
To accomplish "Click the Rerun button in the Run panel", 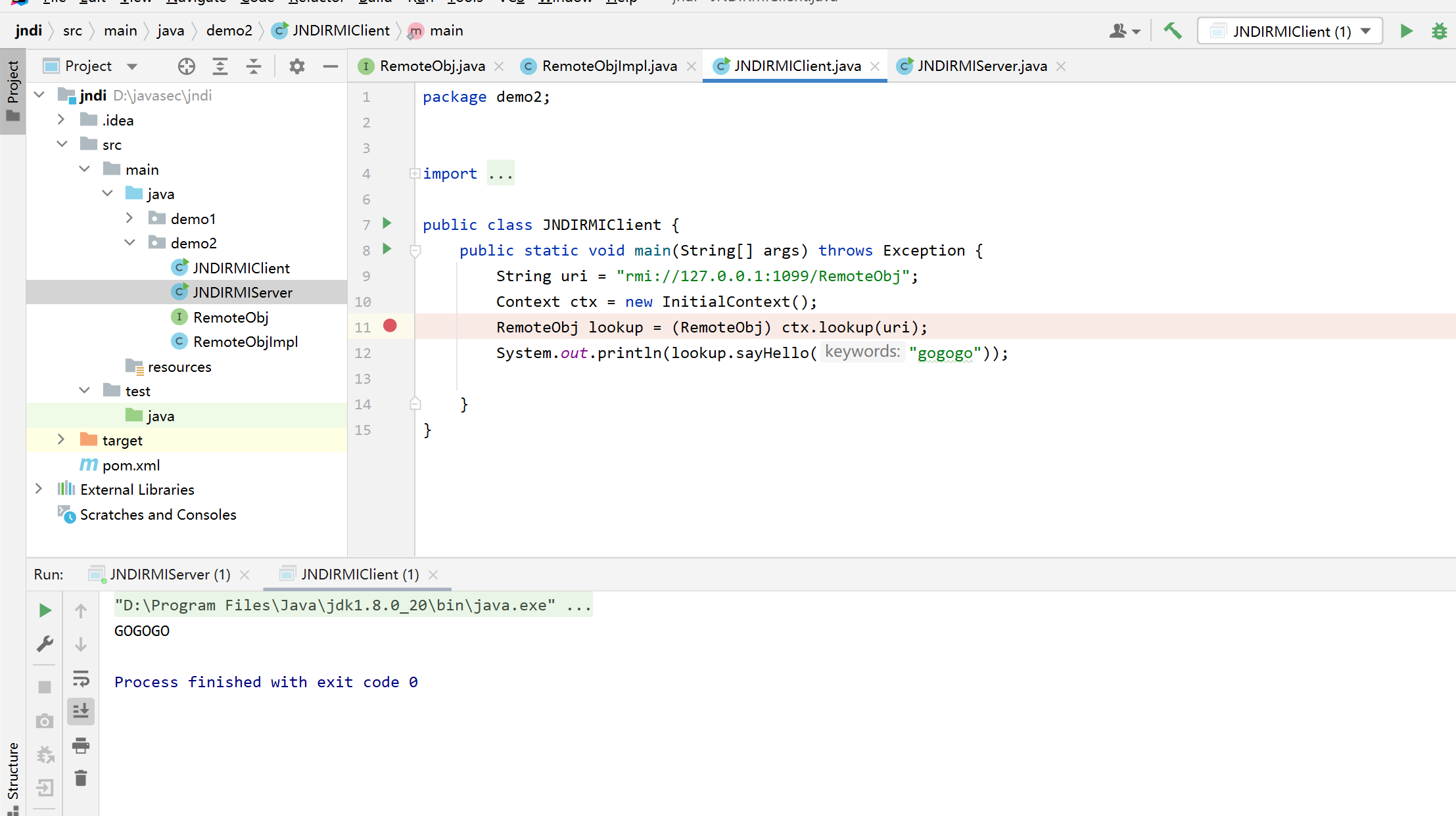I will pos(45,610).
